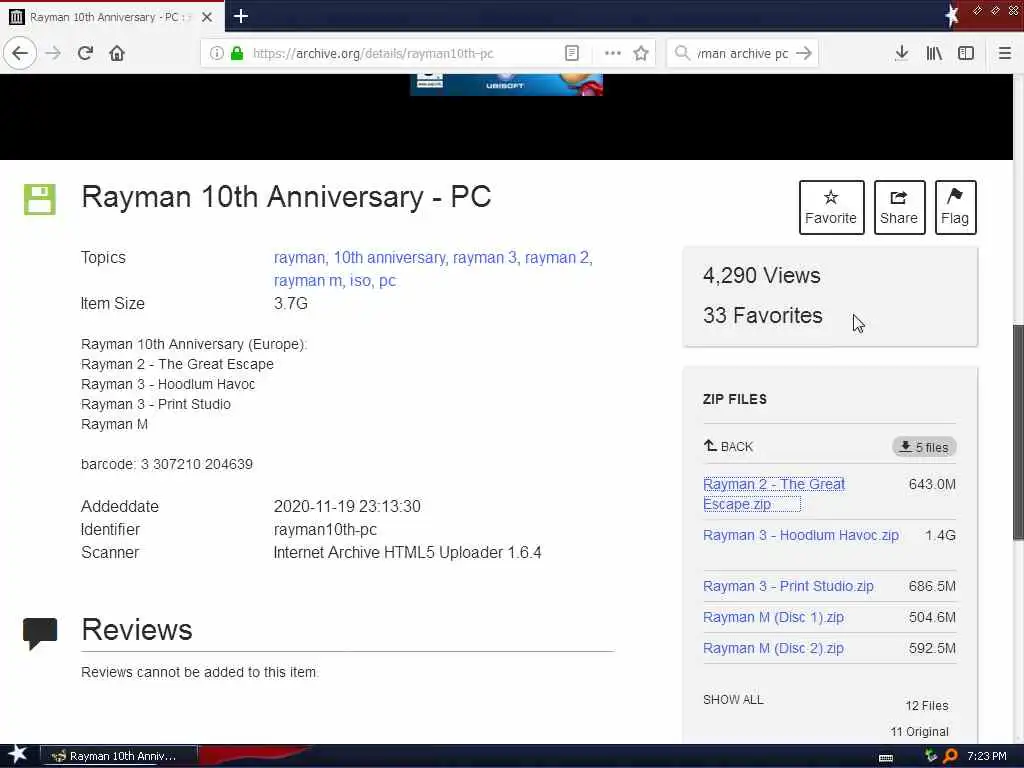Open the 'pc' topic link

point(387,281)
